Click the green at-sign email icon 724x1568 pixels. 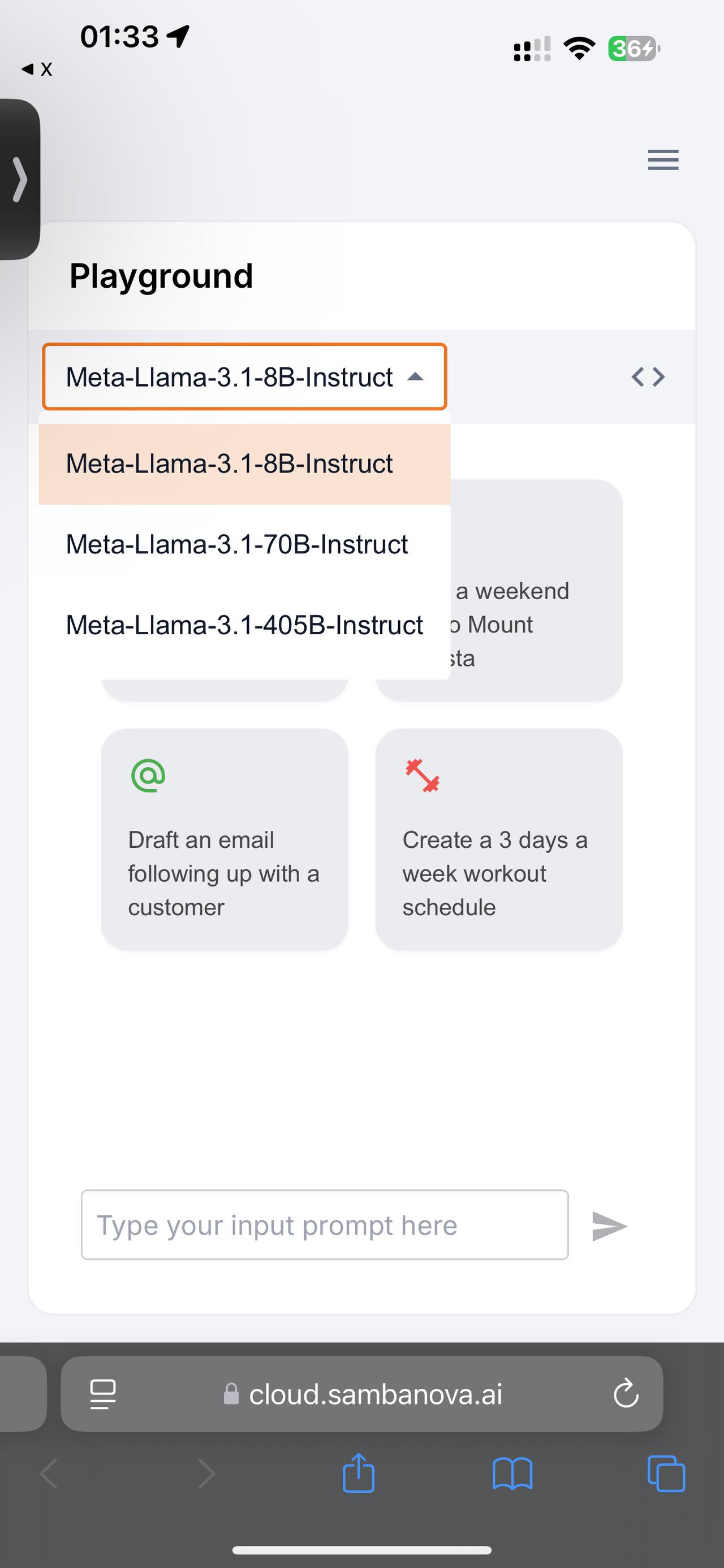(148, 775)
